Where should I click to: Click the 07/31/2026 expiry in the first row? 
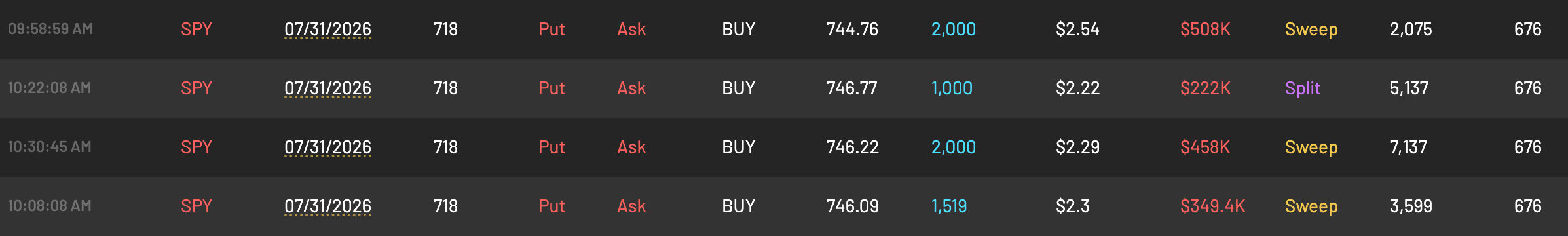point(327,29)
